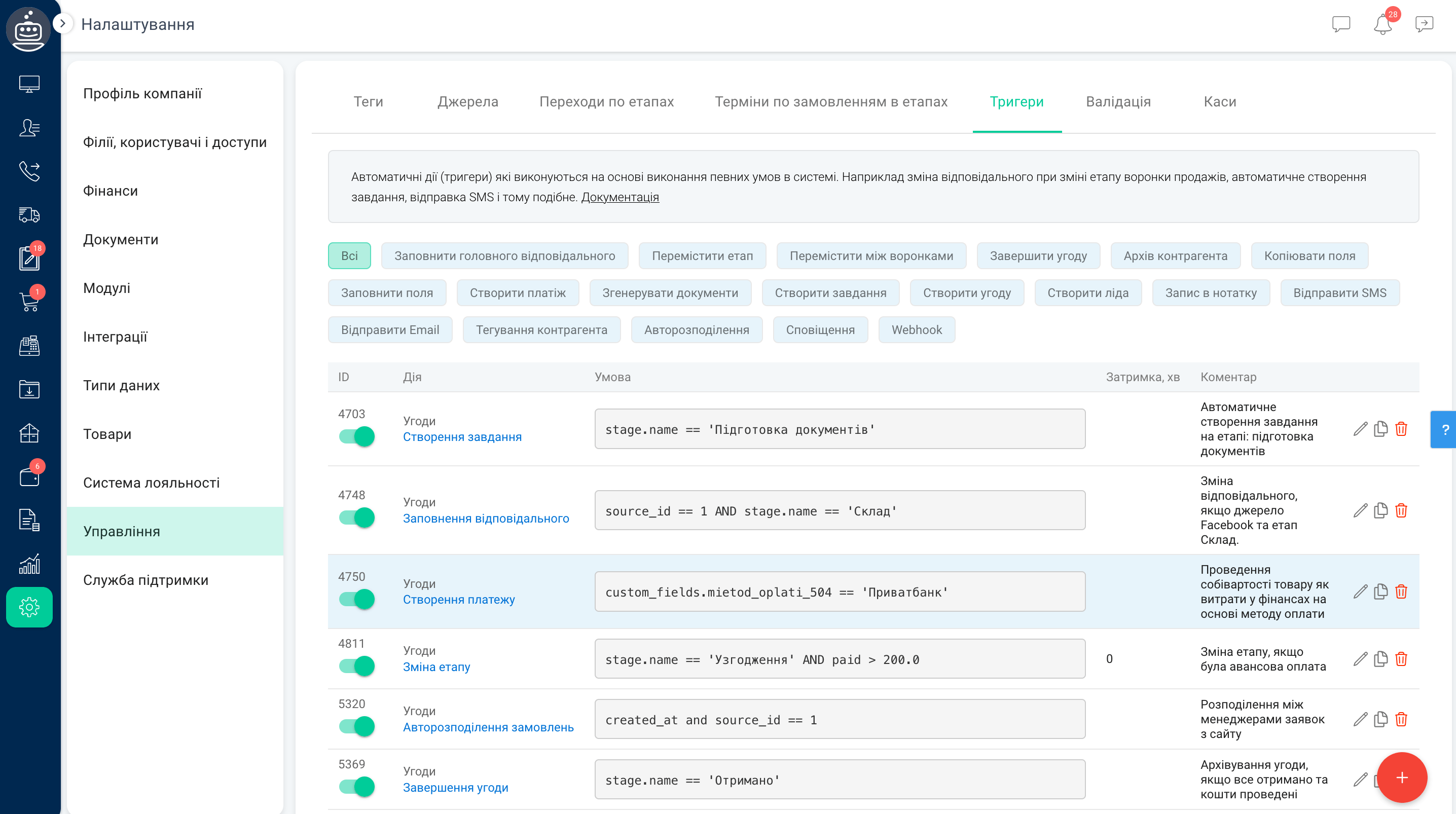This screenshot has width=1456, height=814.
Task: Open Терміни по замовленням в етапах tab
Action: click(x=831, y=102)
